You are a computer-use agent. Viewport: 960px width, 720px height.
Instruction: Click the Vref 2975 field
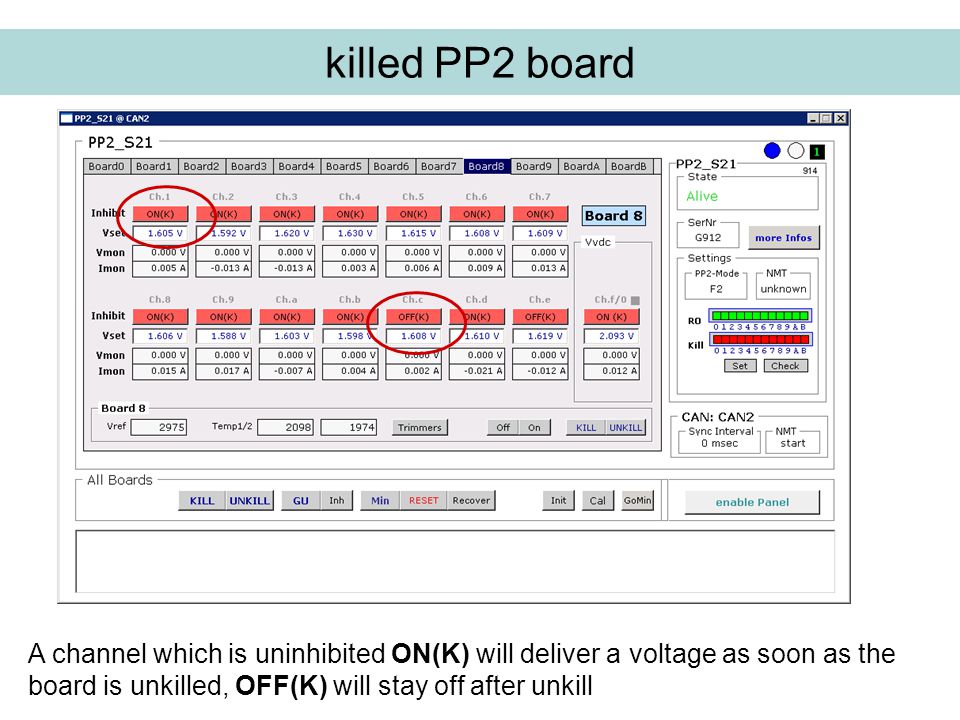pos(159,427)
